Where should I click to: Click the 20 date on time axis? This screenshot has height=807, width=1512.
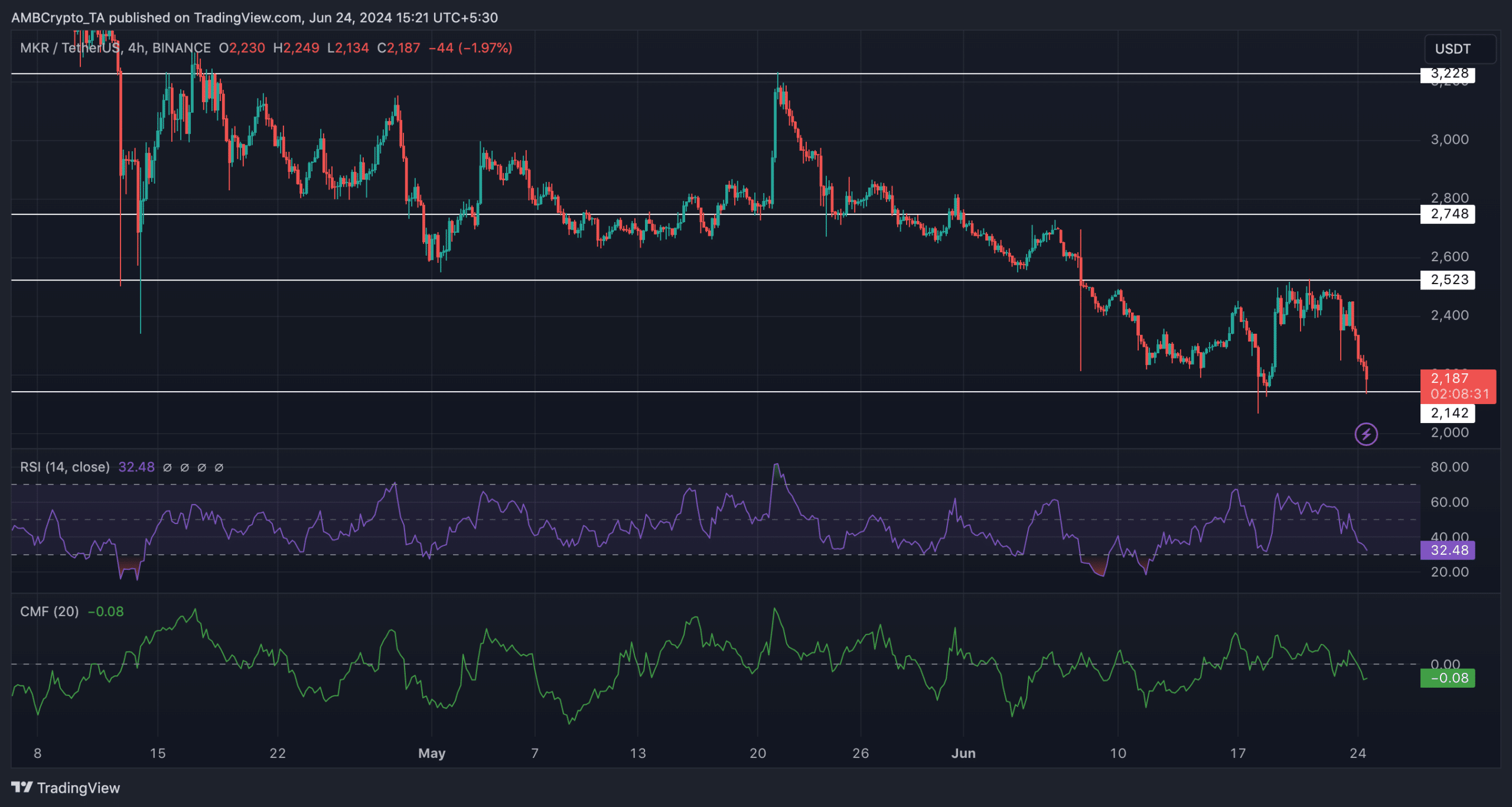[x=758, y=753]
